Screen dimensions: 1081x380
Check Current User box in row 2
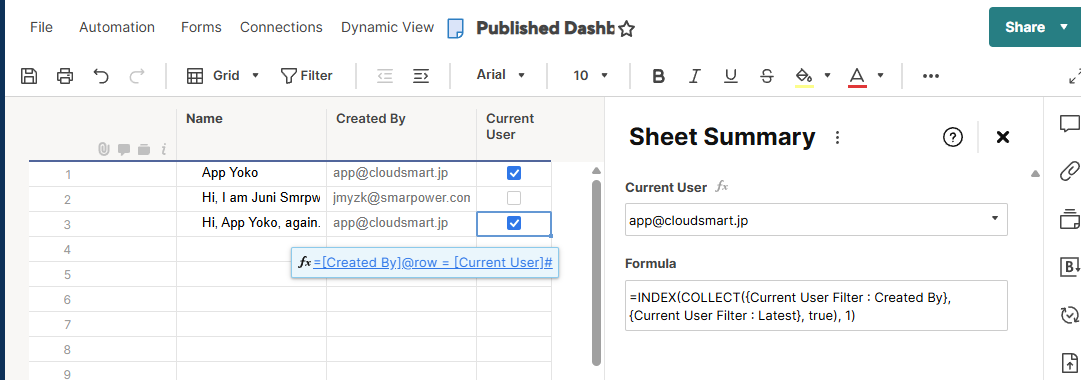(514, 199)
